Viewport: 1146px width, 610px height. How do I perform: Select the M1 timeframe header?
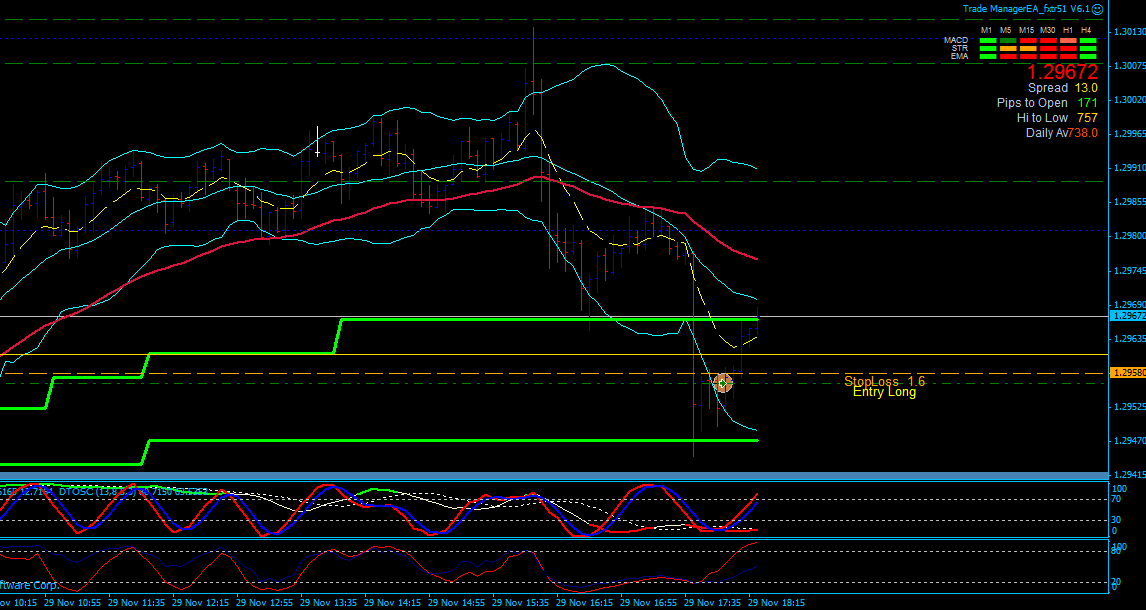[988, 30]
